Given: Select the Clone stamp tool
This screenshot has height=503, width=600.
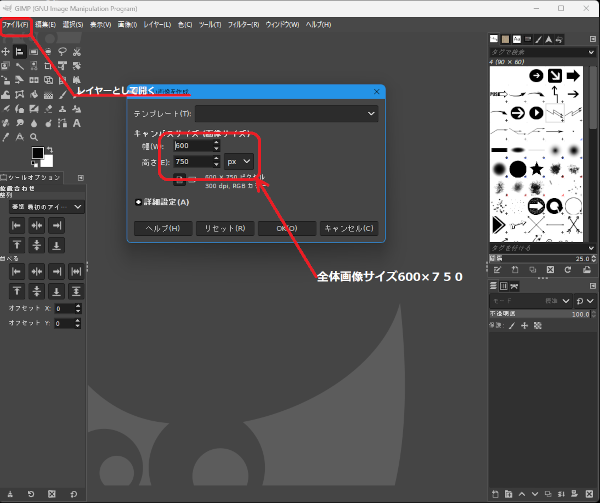Looking at the screenshot, I should pyautogui.click(x=62, y=109).
